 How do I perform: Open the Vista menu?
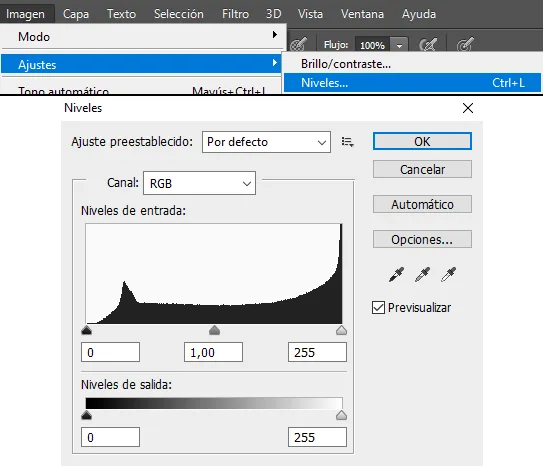pos(310,14)
